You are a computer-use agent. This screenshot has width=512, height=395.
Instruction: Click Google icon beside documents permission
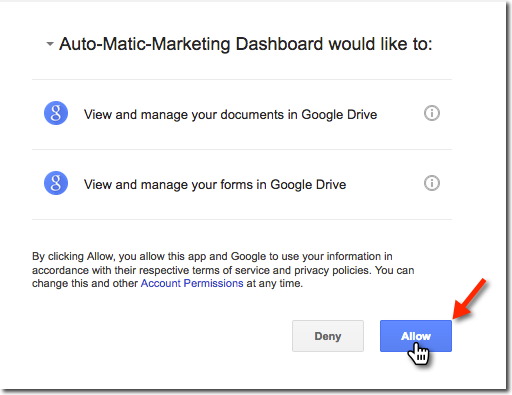[56, 113]
